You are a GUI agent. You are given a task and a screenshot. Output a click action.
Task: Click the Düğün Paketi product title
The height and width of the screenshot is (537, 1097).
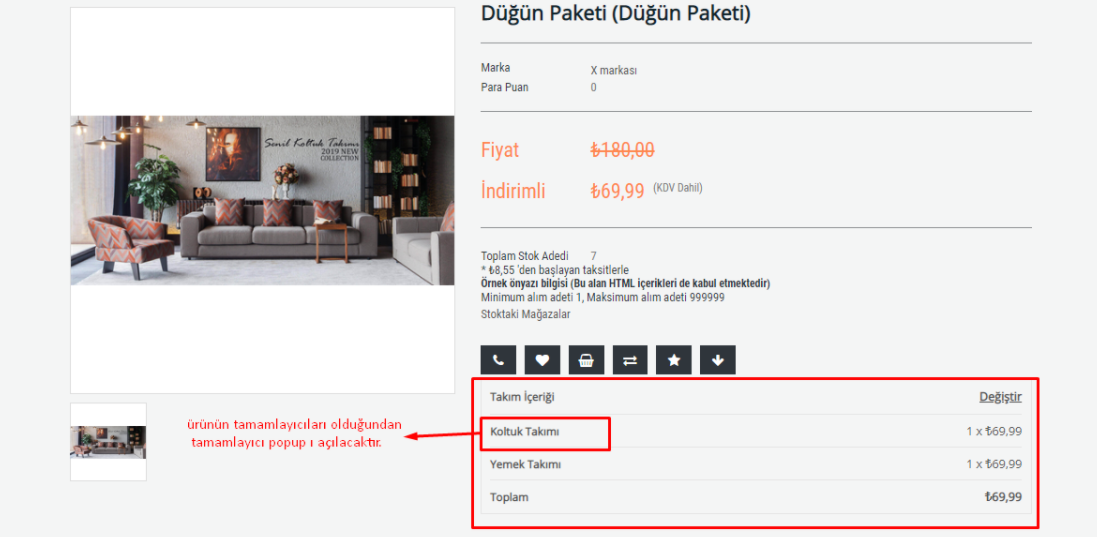(x=616, y=13)
